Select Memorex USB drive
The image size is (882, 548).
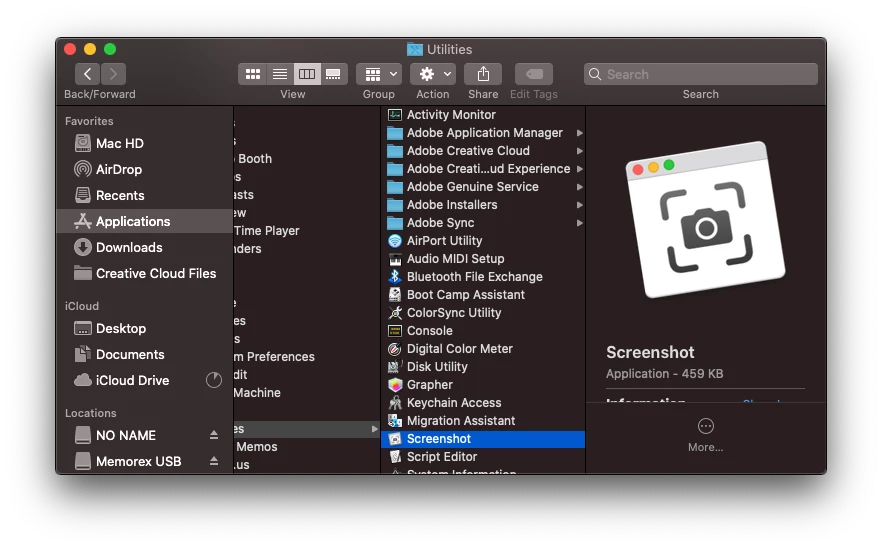pyautogui.click(x=145, y=461)
